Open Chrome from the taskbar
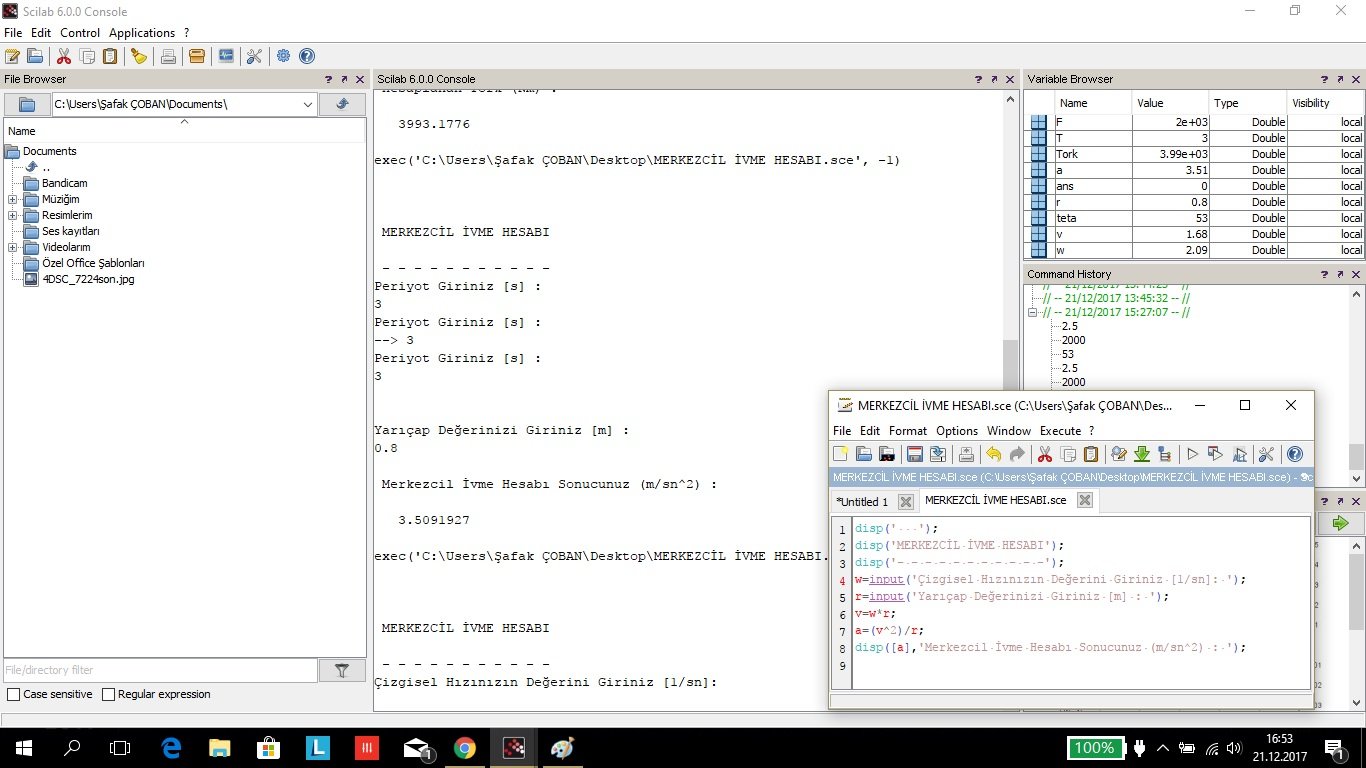This screenshot has width=1366, height=768. click(464, 748)
